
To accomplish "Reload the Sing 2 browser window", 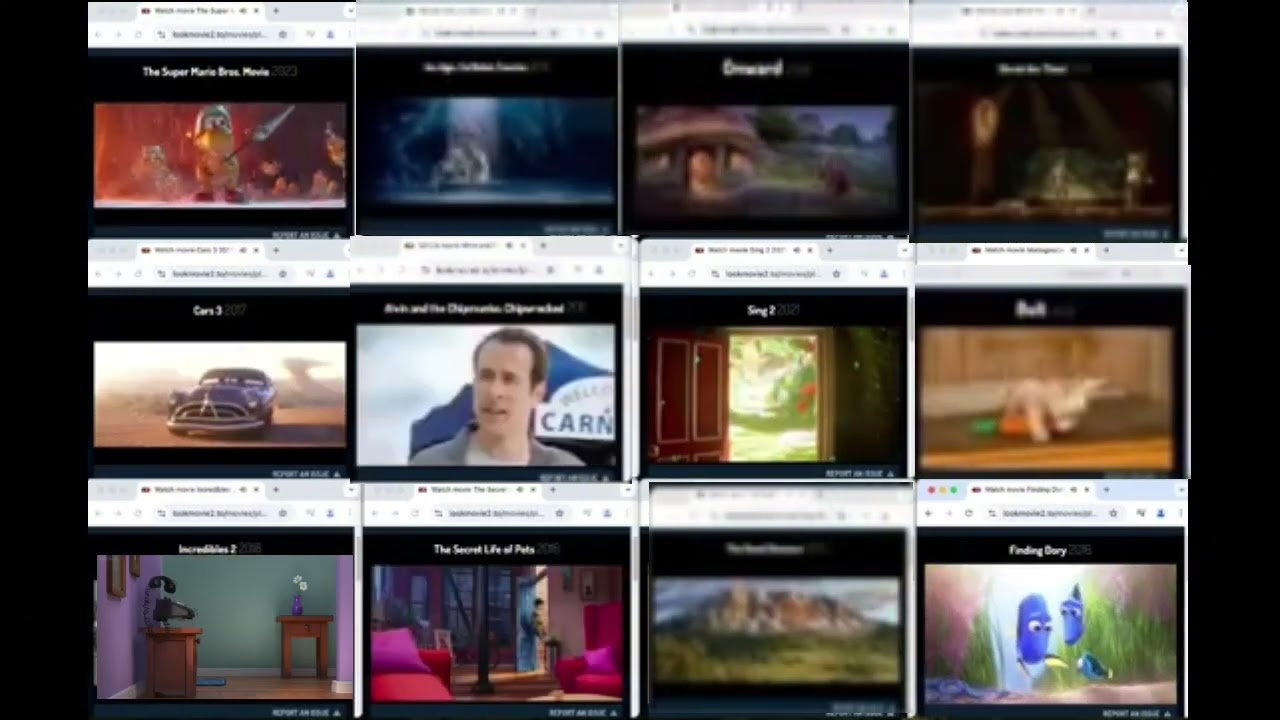I will pos(691,273).
